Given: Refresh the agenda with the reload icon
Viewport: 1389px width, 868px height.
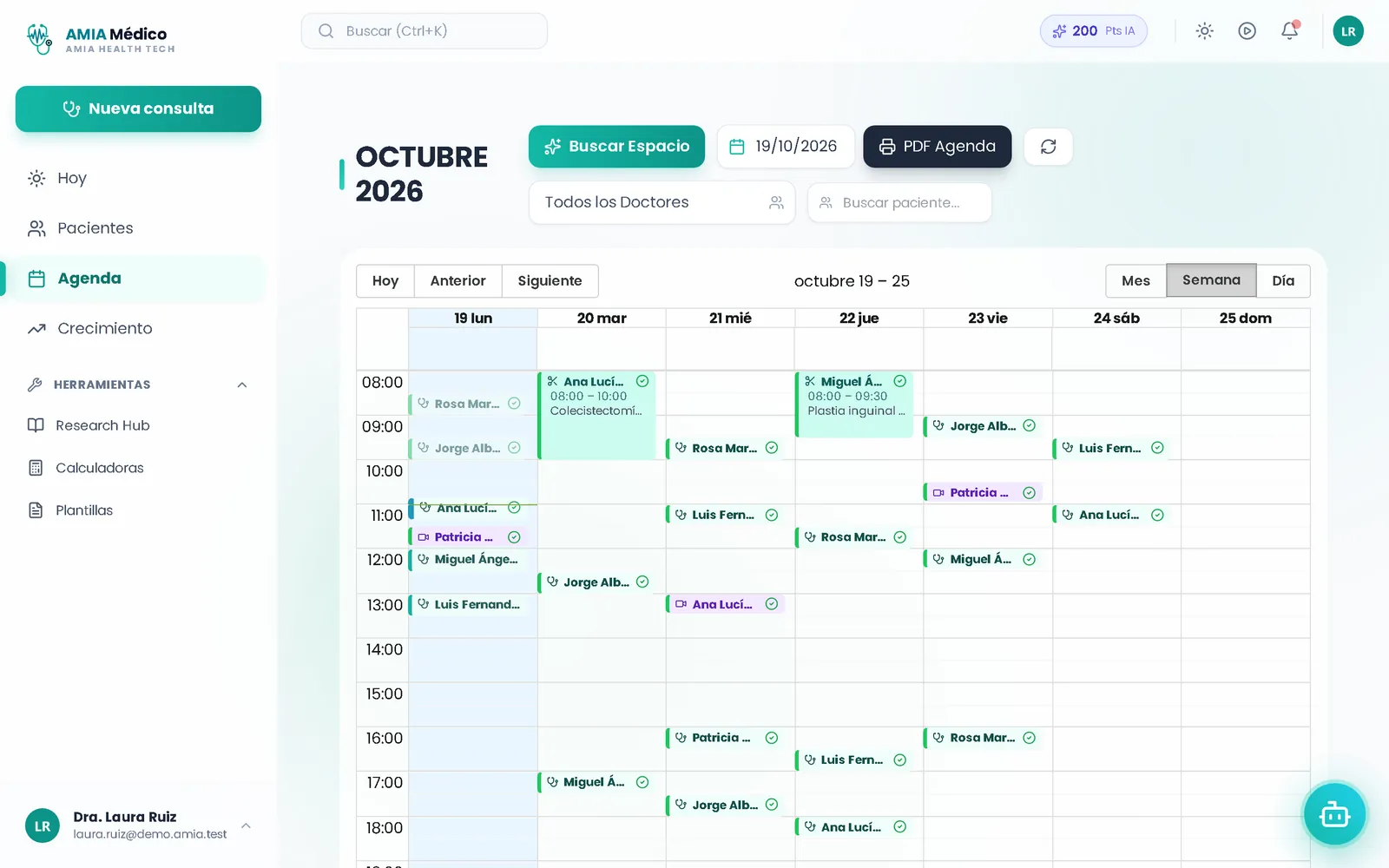Looking at the screenshot, I should [x=1048, y=147].
